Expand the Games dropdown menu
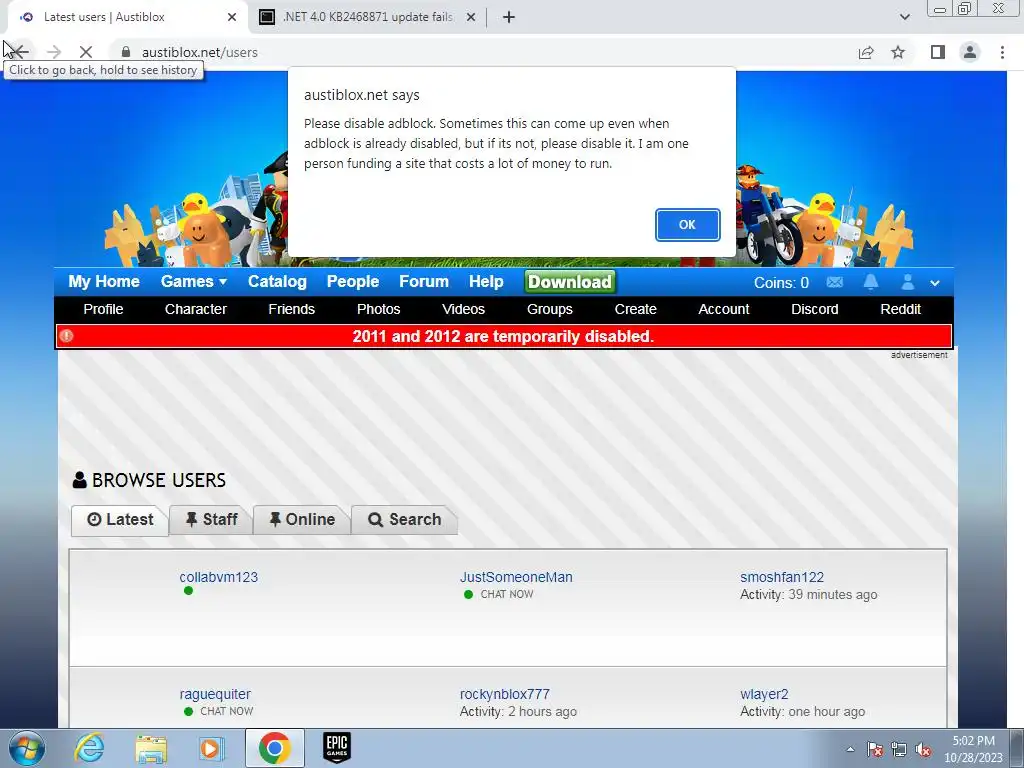Image resolution: width=1024 pixels, height=768 pixels. (193, 281)
